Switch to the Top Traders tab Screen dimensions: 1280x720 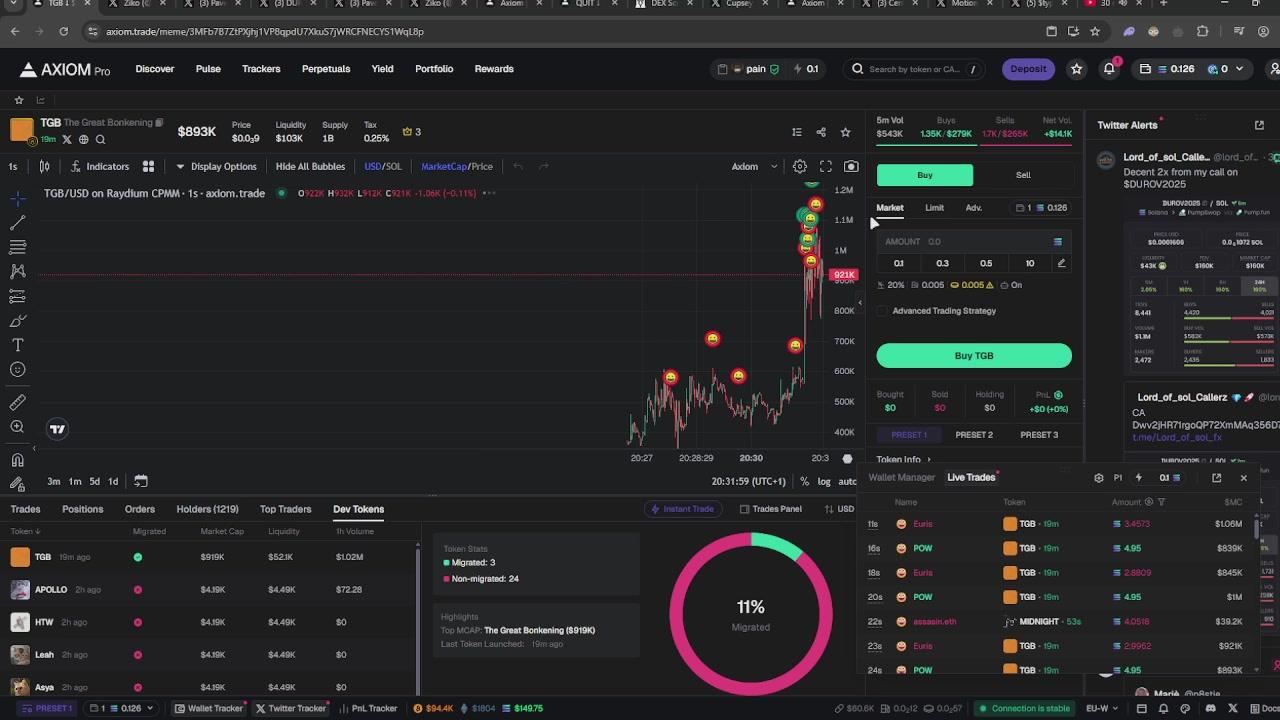pos(286,509)
